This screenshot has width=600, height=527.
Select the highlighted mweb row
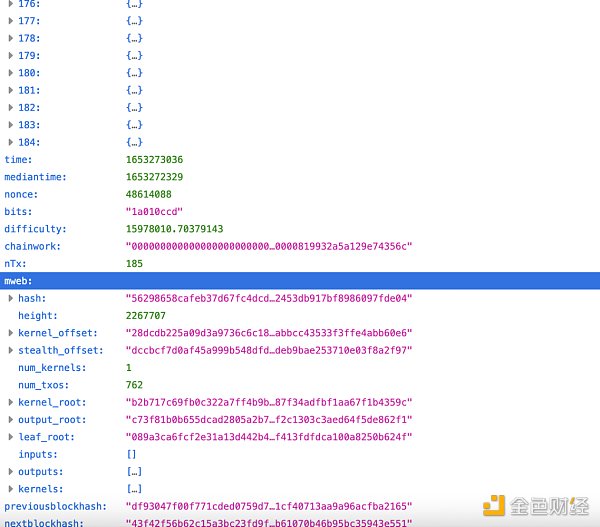[x=300, y=281]
